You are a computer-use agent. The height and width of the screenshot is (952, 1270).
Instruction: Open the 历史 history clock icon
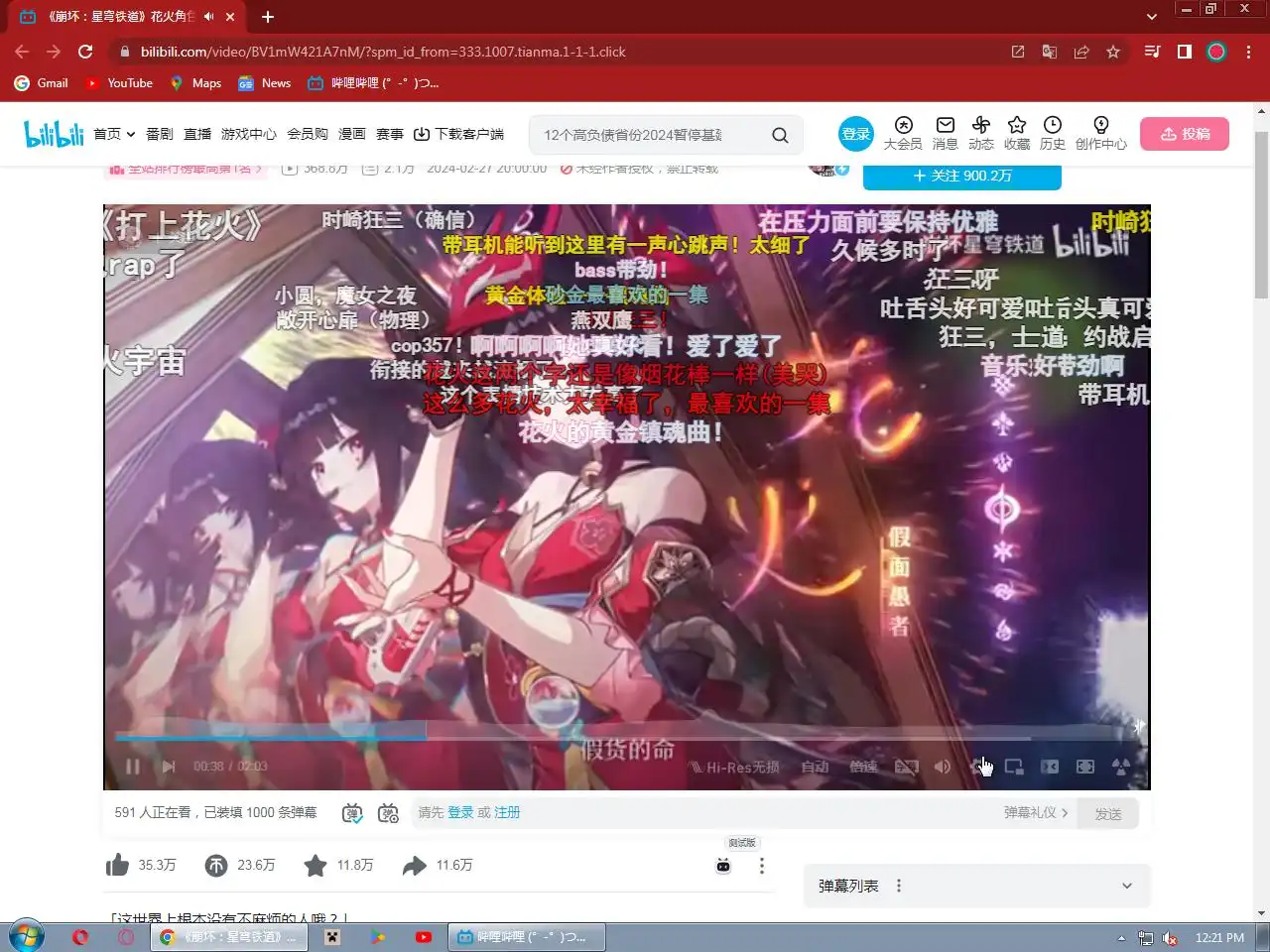[x=1053, y=133]
